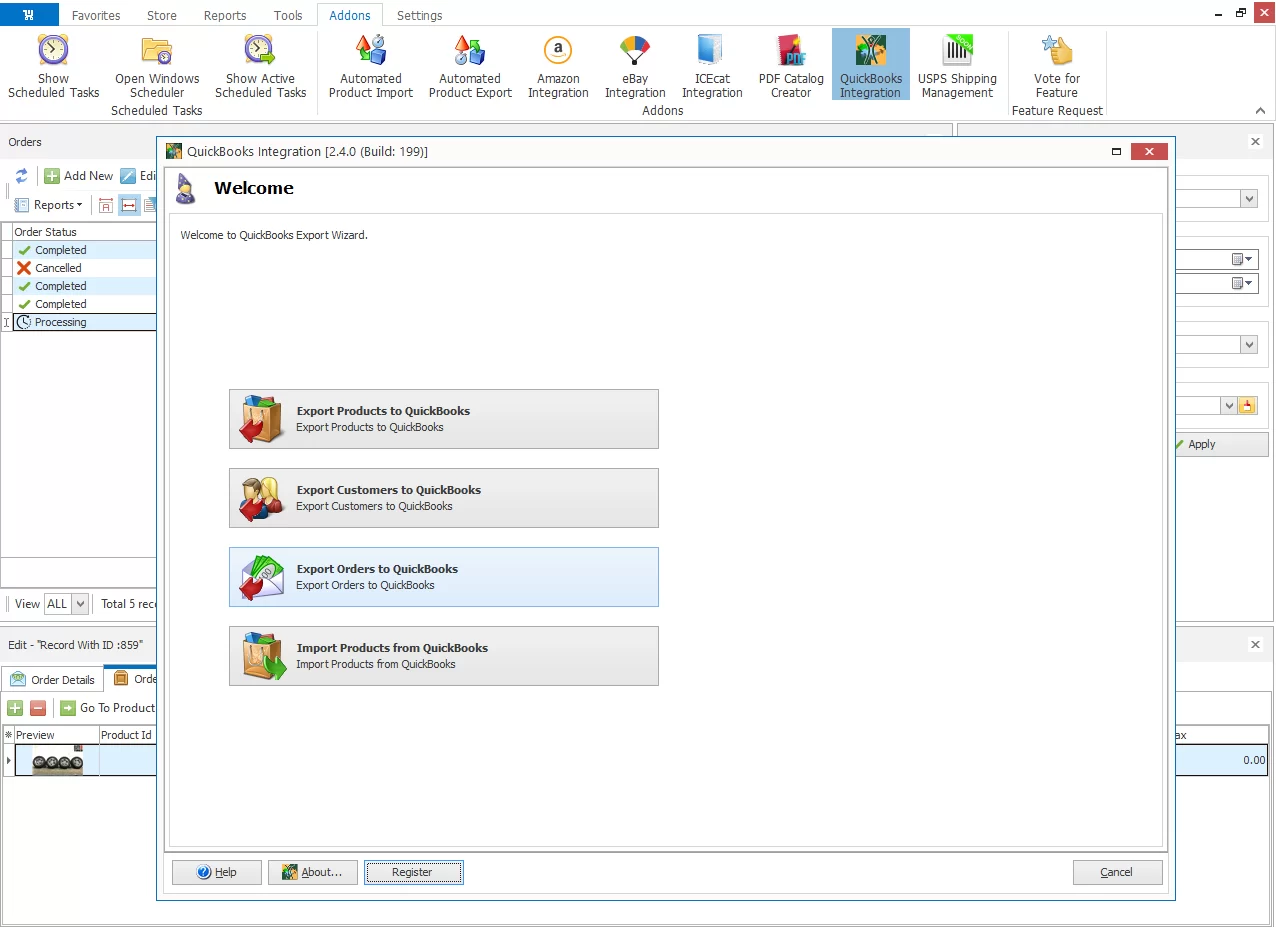Refresh the Orders list
This screenshot has height=927, width=1276.
point(20,175)
